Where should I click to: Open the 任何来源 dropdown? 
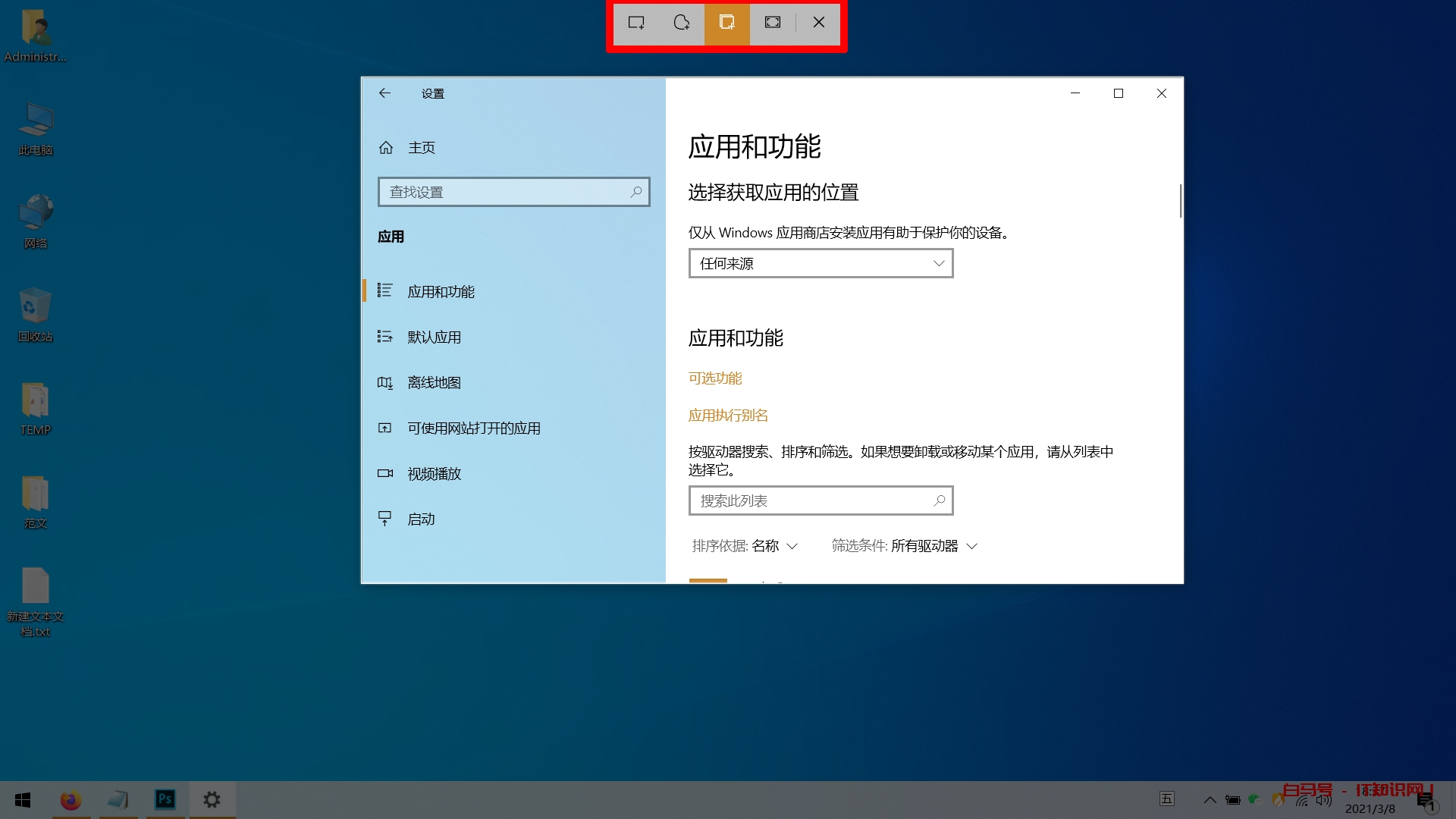(821, 263)
